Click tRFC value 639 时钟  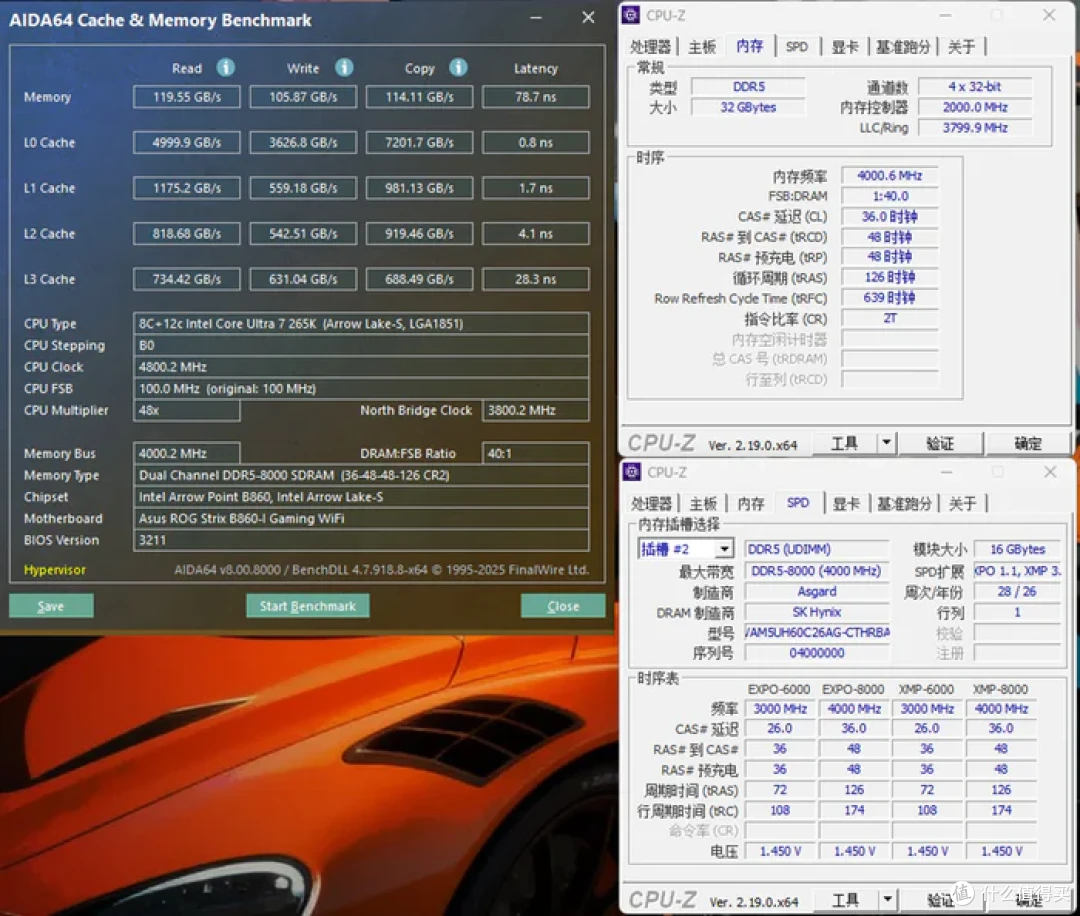coord(890,298)
